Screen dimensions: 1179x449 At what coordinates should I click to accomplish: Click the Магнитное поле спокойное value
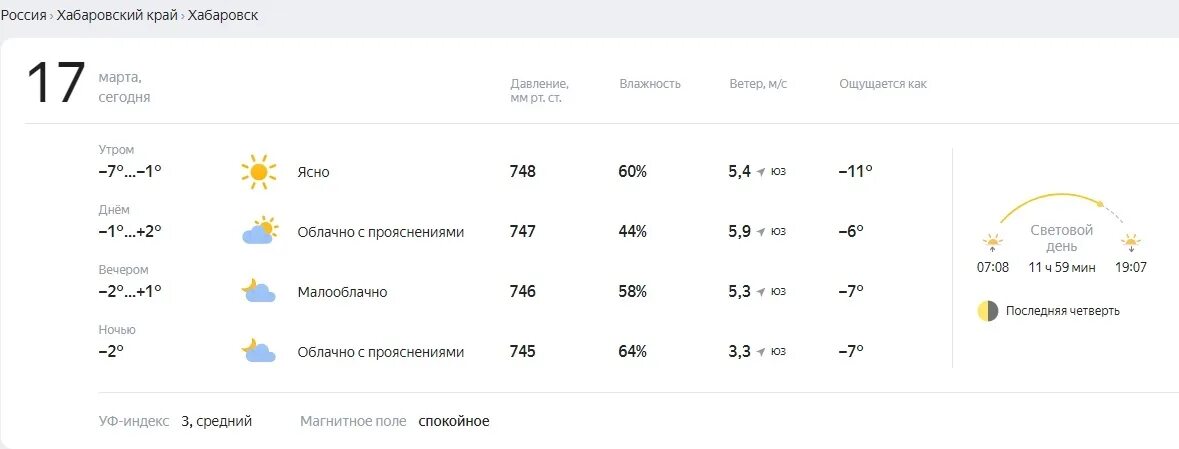(x=453, y=421)
